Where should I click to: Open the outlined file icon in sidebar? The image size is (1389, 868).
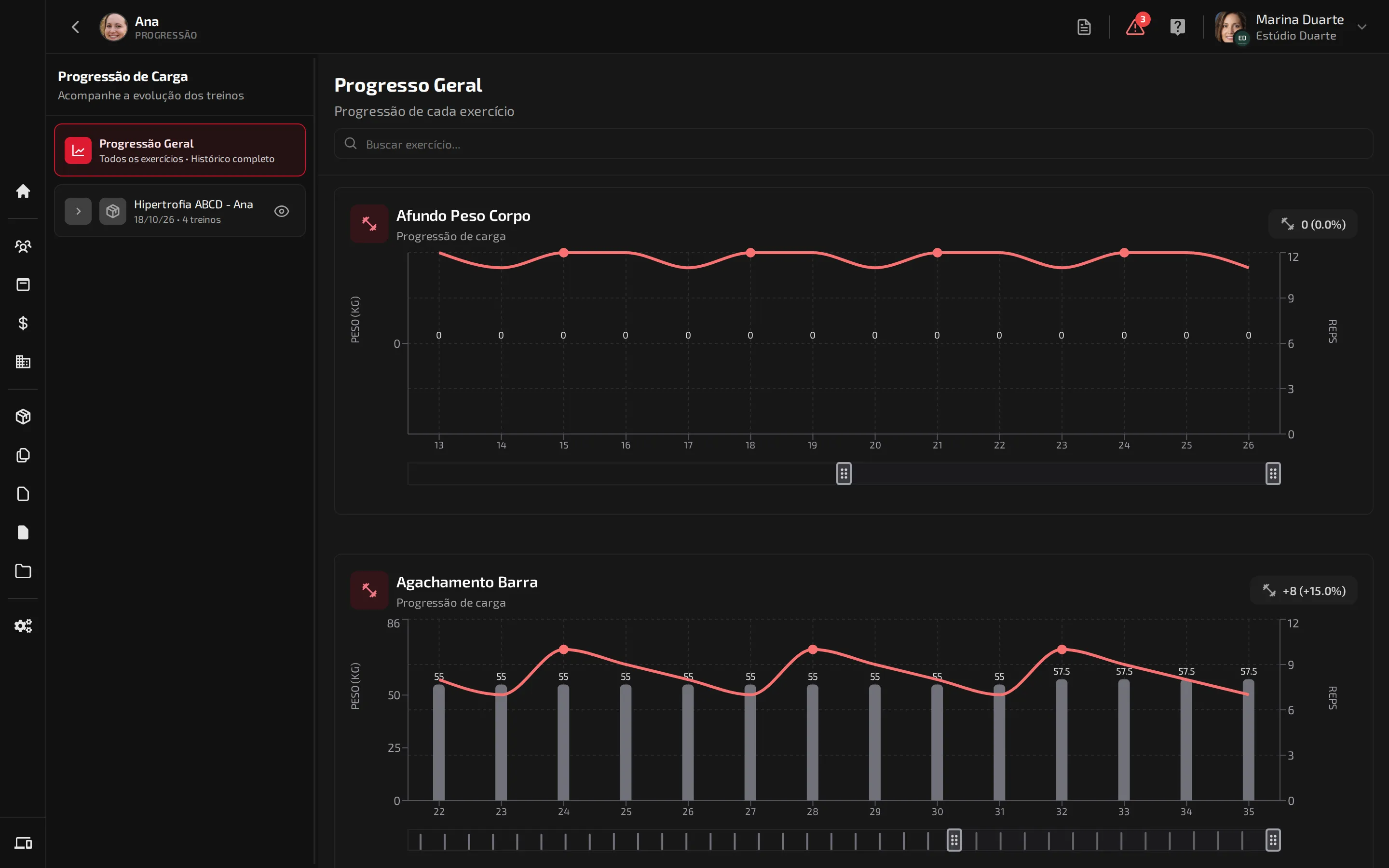23,494
